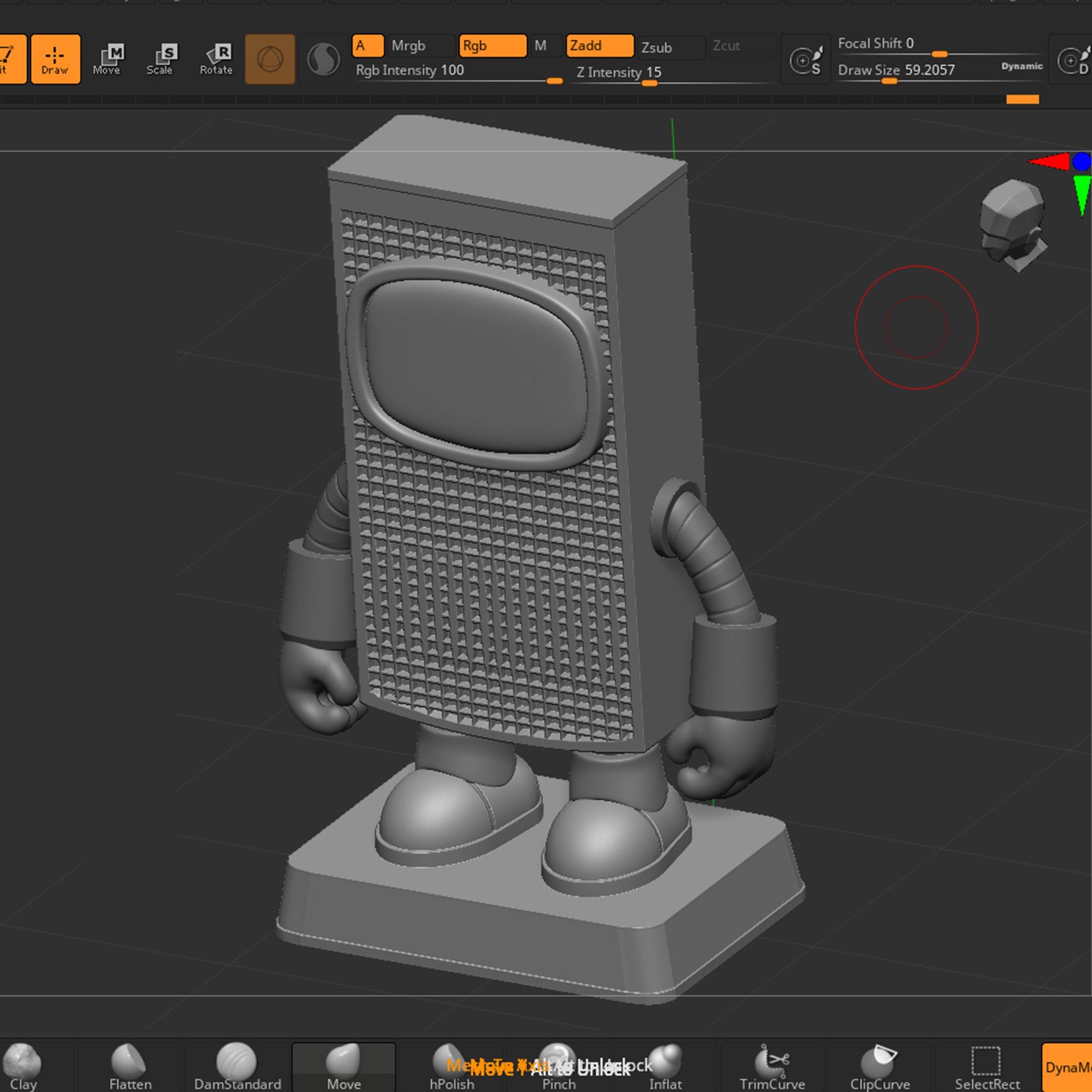
Task: Click the head orientation view indicator
Action: [1013, 222]
